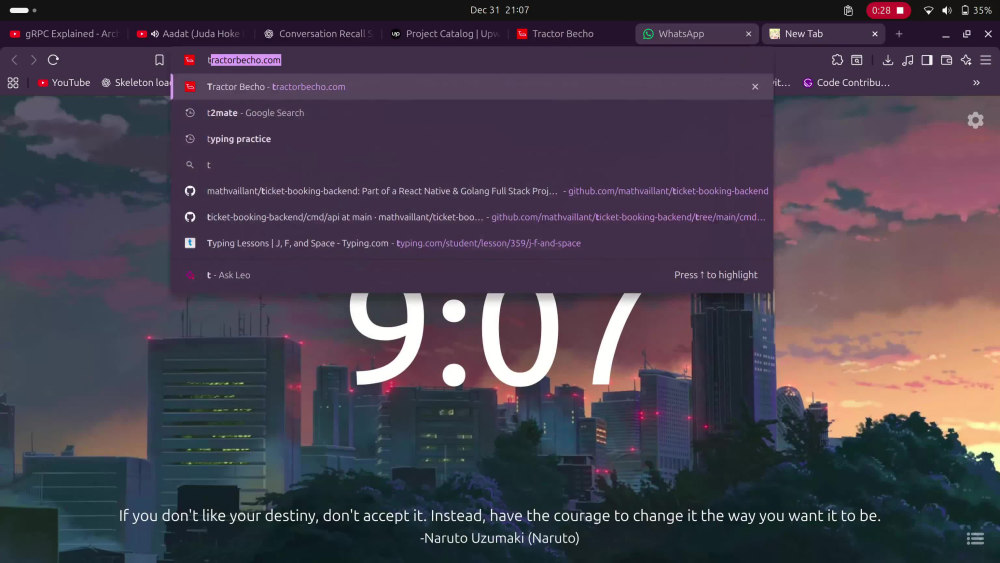Open Code Contribu... bookmark

tap(846, 82)
